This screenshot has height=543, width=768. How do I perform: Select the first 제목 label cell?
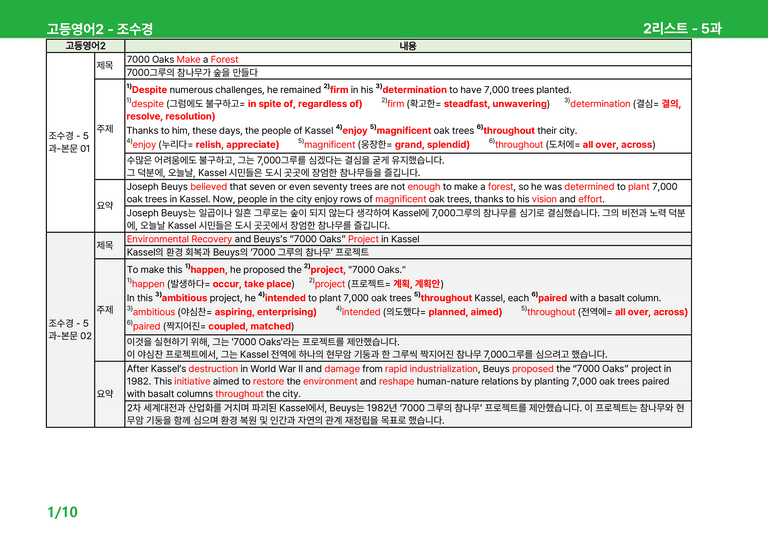(x=109, y=66)
